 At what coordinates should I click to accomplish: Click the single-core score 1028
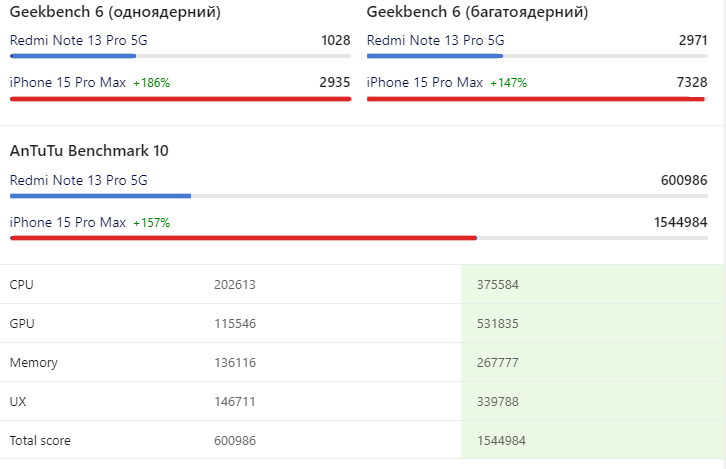click(336, 40)
